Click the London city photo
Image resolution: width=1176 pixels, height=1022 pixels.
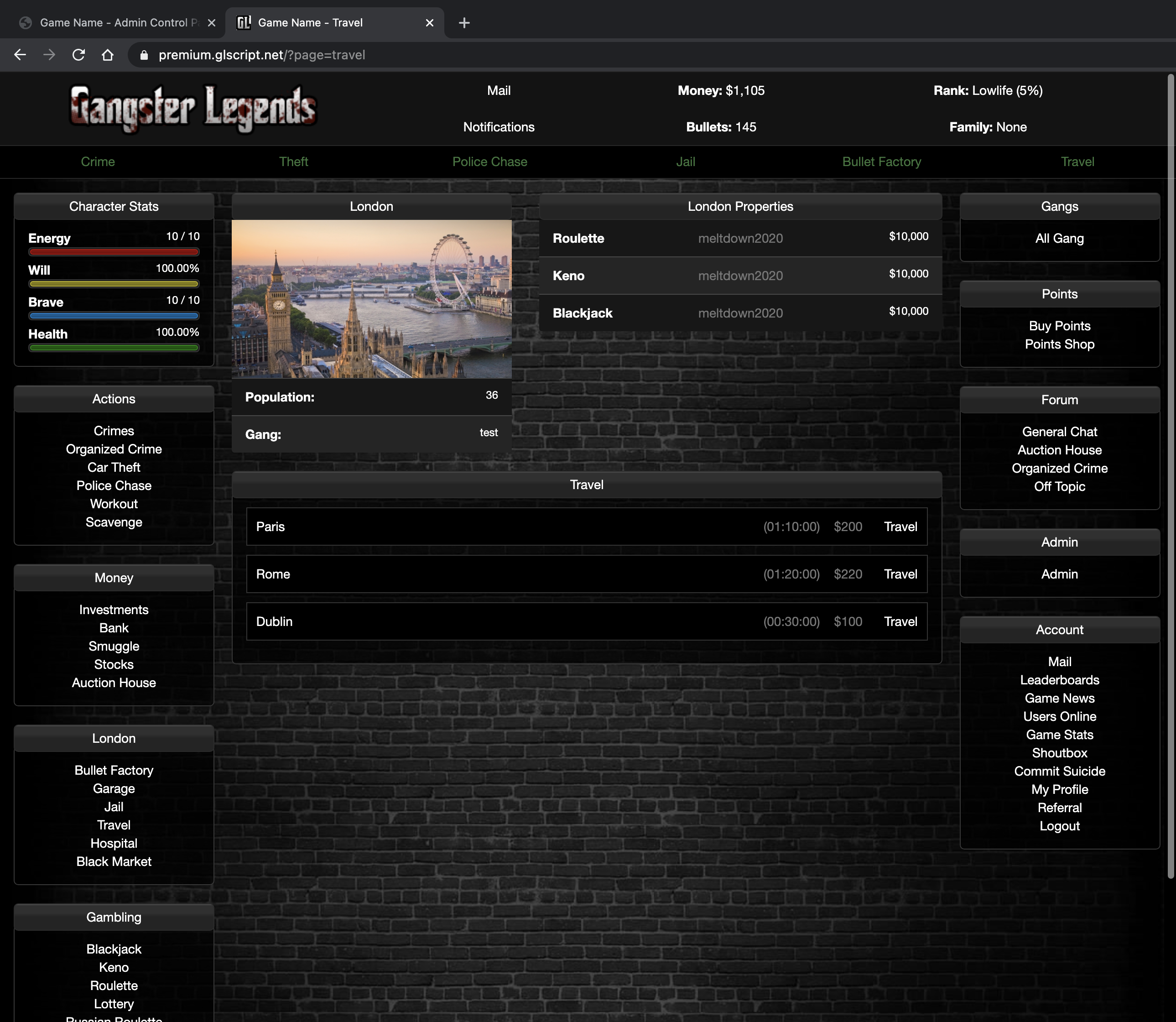[371, 299]
